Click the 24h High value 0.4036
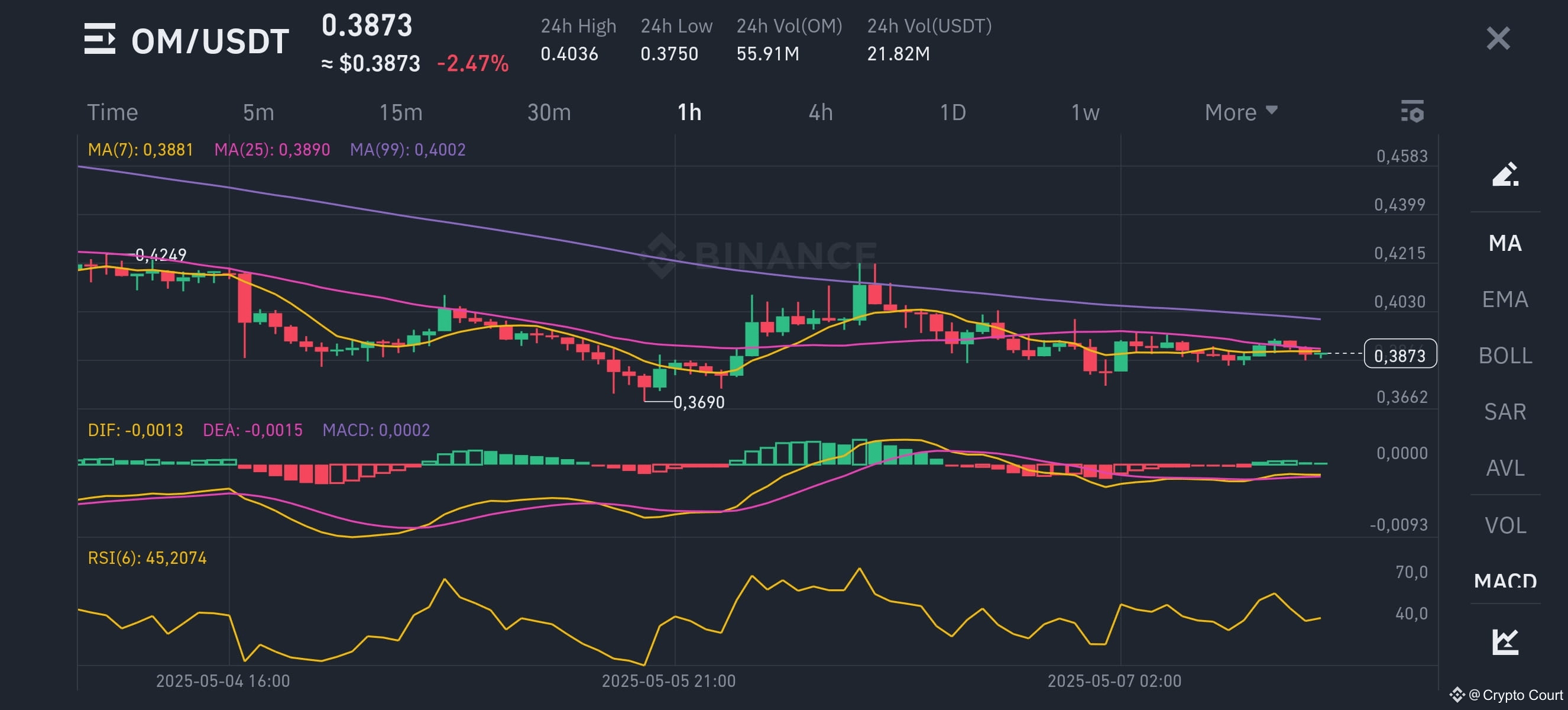 tap(569, 54)
